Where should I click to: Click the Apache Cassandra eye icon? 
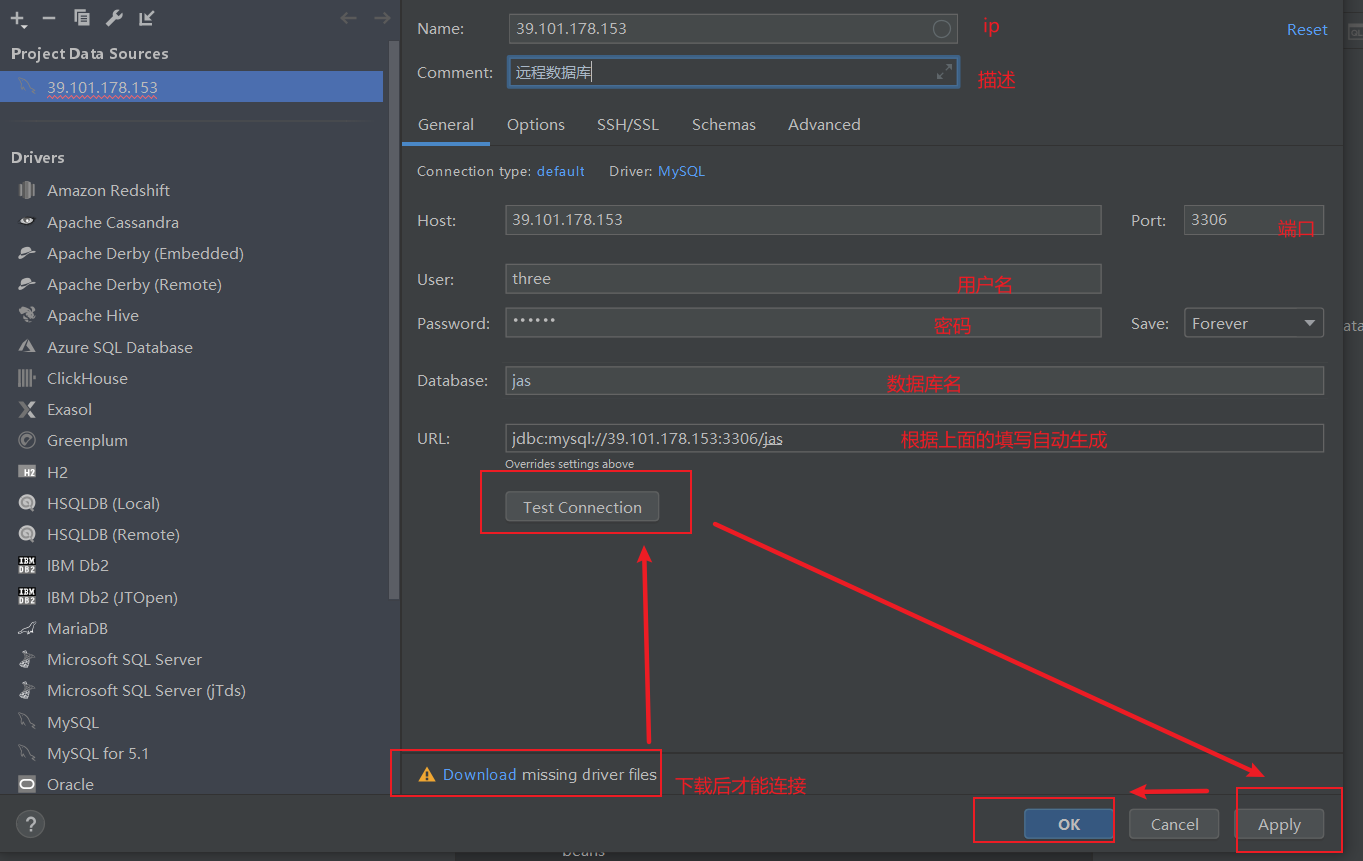click(x=27, y=222)
